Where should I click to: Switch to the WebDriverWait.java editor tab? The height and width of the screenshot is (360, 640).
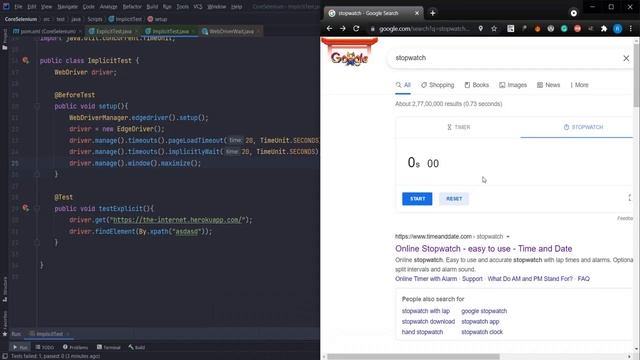[x=231, y=31]
